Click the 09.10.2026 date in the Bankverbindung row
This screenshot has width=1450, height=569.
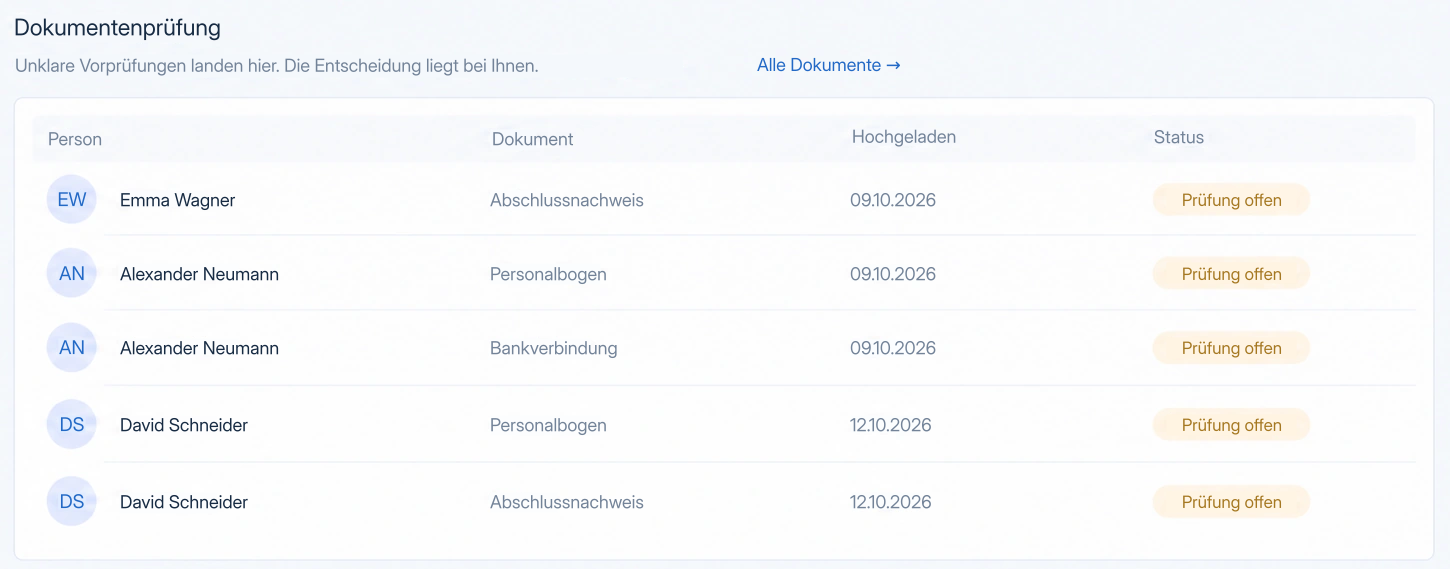click(x=893, y=348)
